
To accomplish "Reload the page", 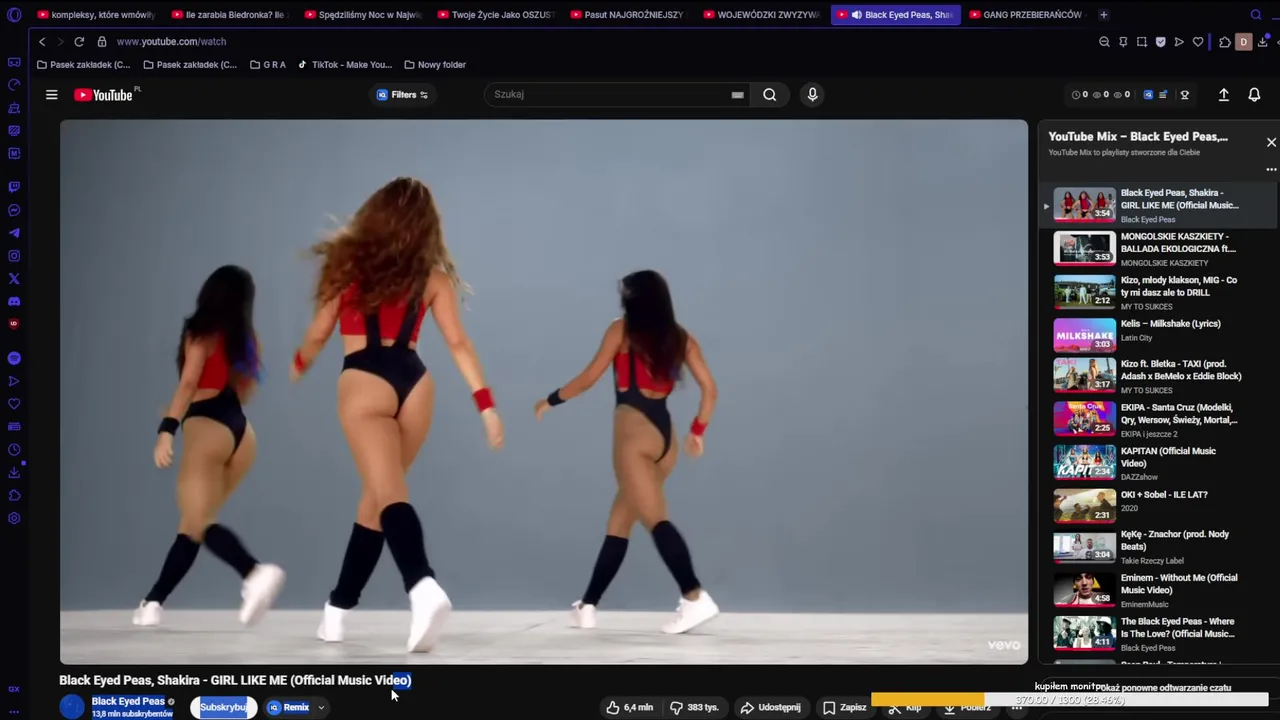I will click(x=79, y=42).
